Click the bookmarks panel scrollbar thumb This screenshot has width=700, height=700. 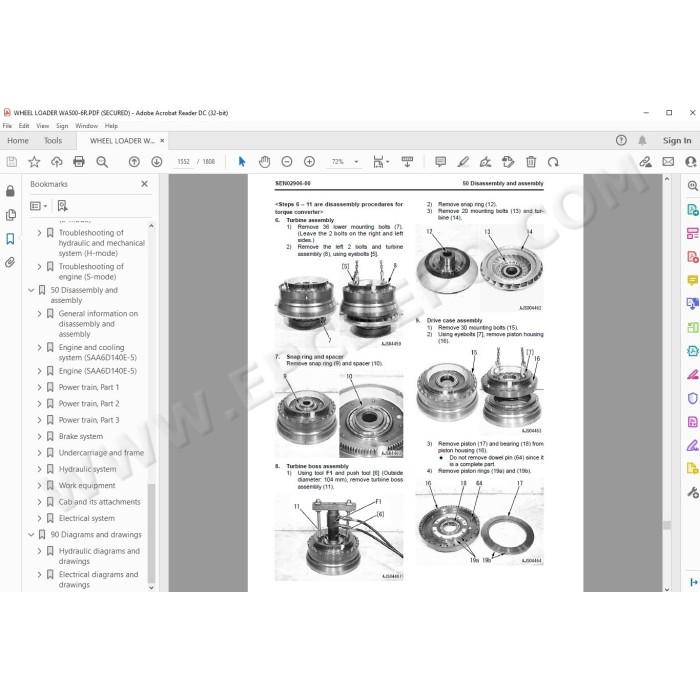(x=151, y=533)
